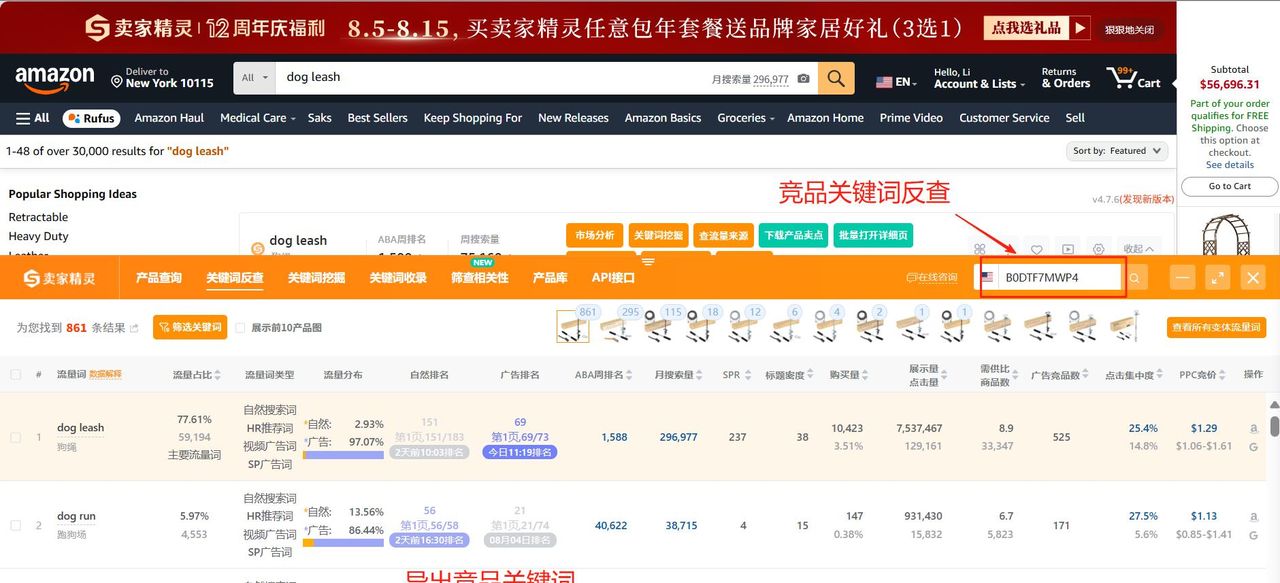Click Go to Cart button
1280x583 pixels.
[x=1229, y=186]
